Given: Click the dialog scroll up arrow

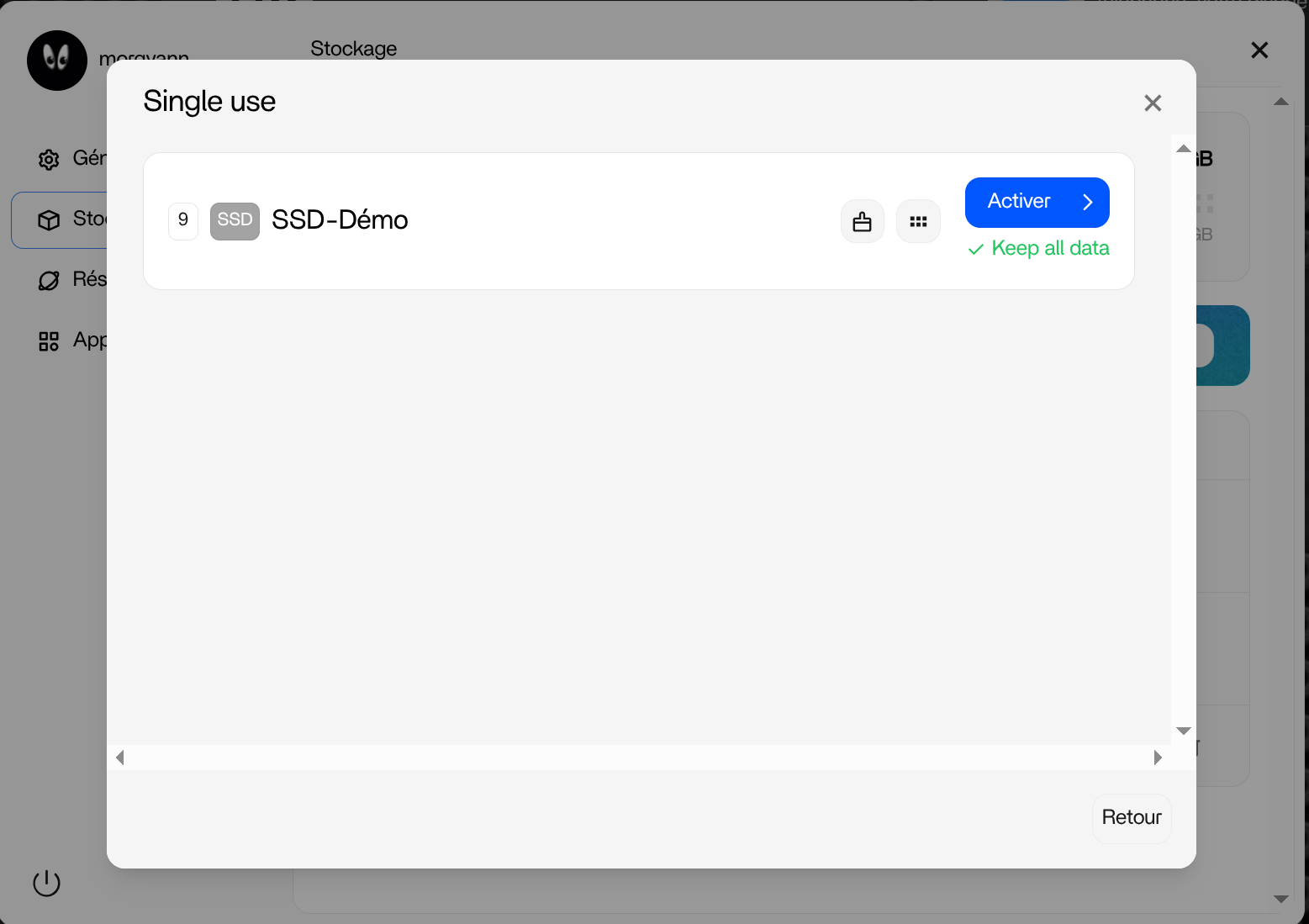Looking at the screenshot, I should click(x=1183, y=148).
